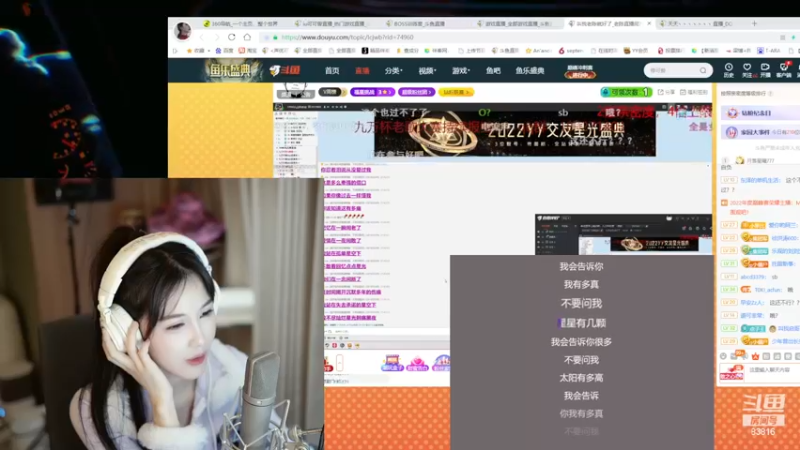Screen dimensions: 800x450
Task: Go to 首页 in Douyu navigation
Action: pos(332,70)
